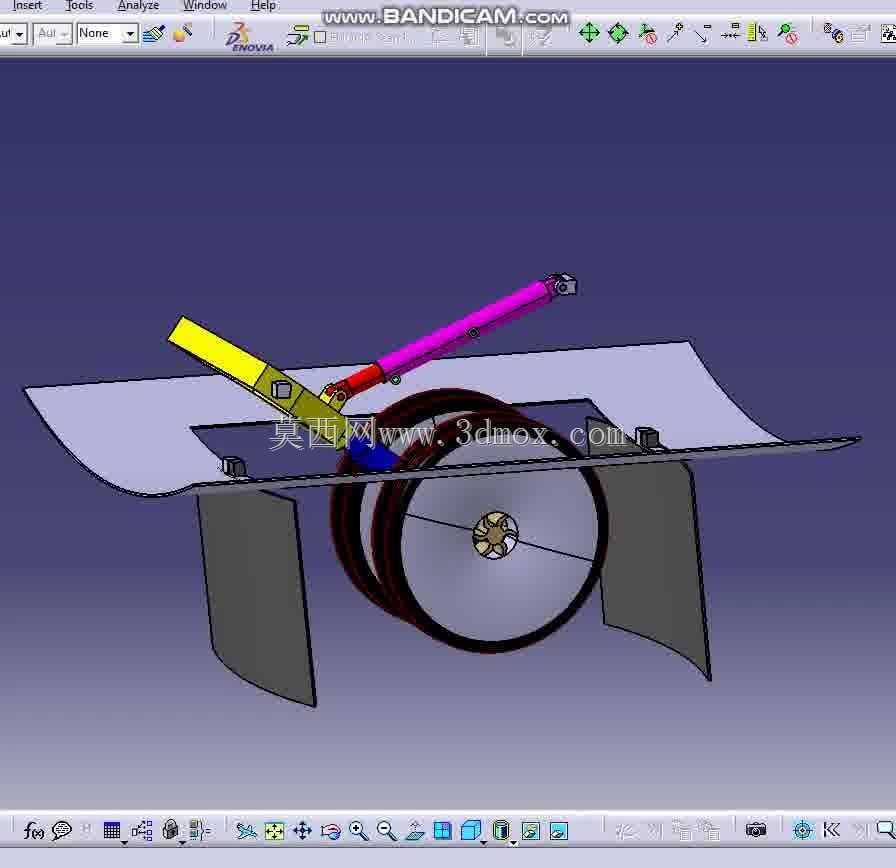Click the Lock padlock icon
This screenshot has height=868, width=896.
pyautogui.click(x=170, y=830)
